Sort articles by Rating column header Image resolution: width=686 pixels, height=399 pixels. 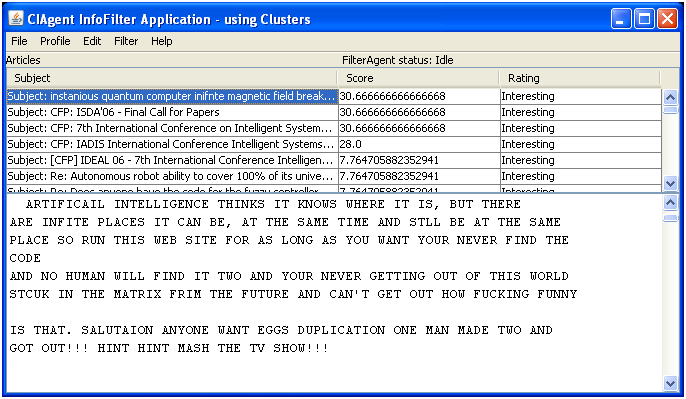[579, 78]
